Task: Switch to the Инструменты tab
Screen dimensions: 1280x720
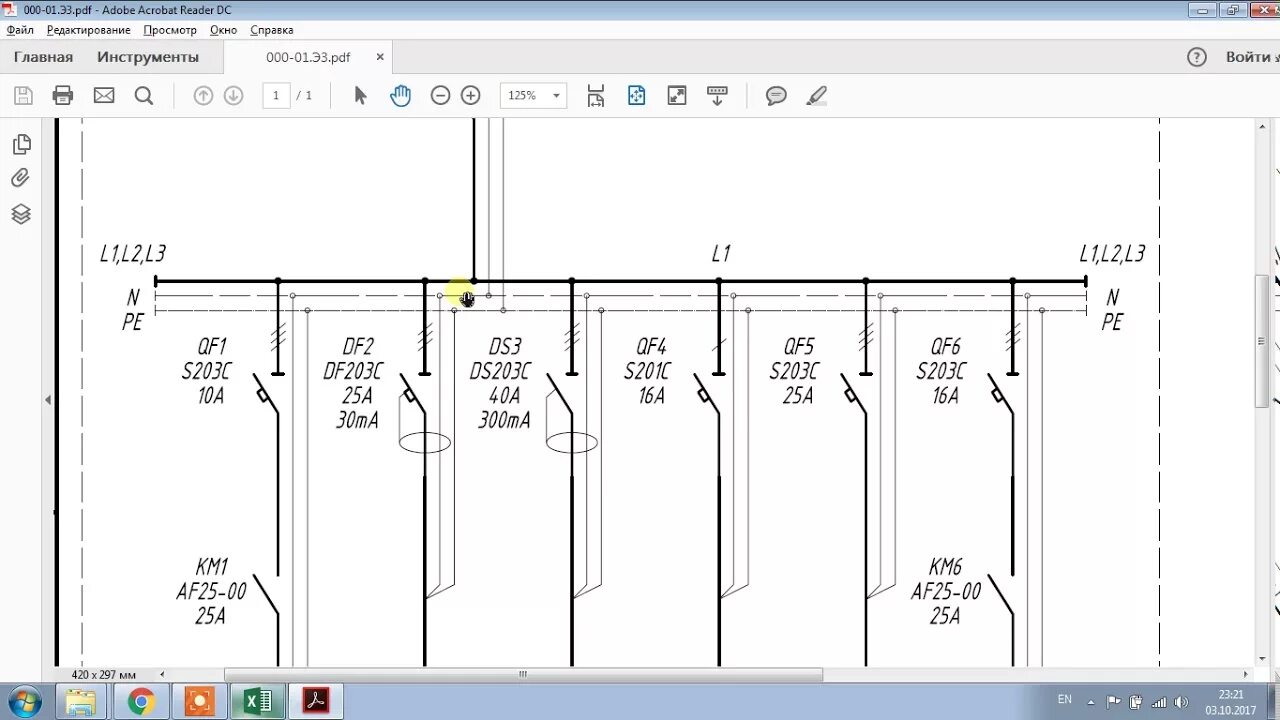Action: pyautogui.click(x=148, y=57)
